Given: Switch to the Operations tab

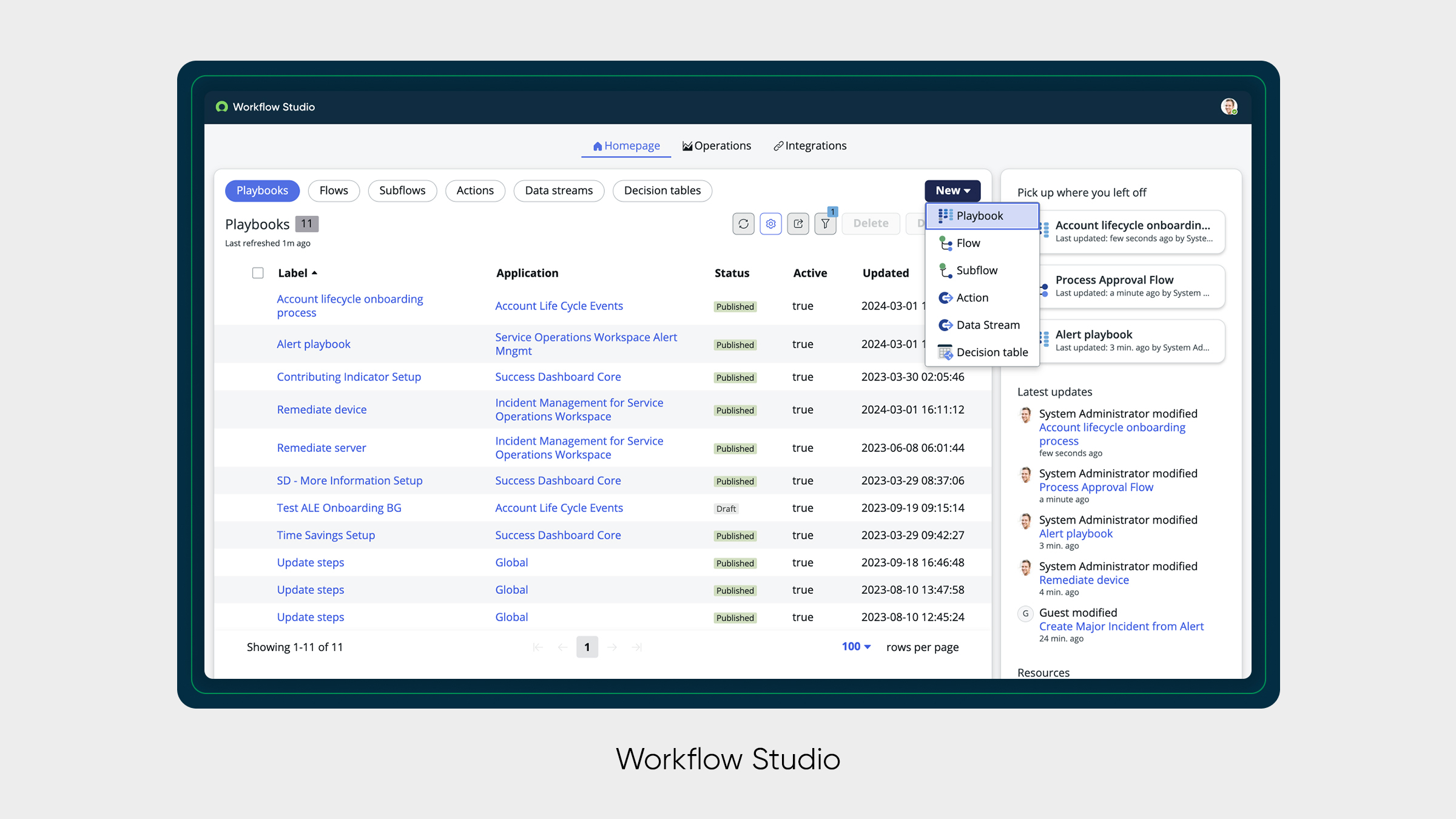Looking at the screenshot, I should (x=716, y=146).
